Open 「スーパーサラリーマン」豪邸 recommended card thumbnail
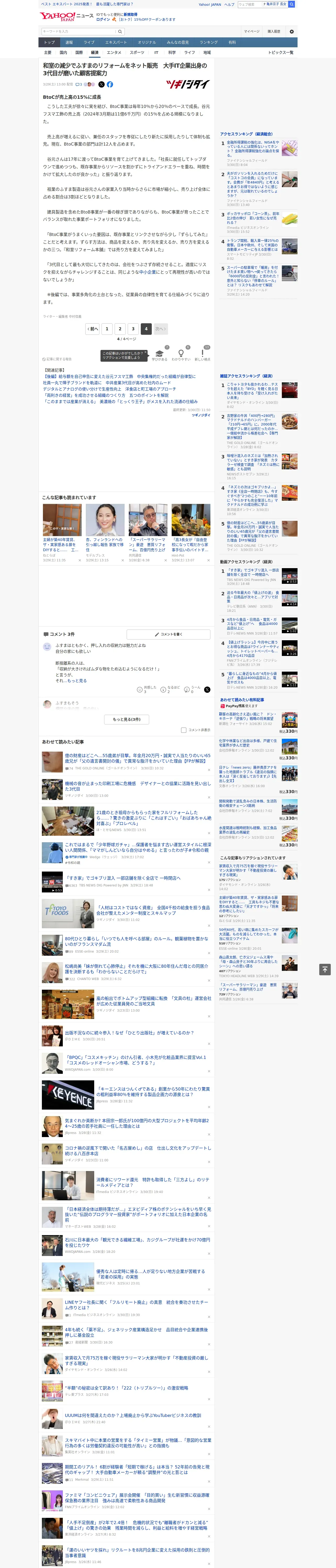336x1568 pixels. tap(148, 520)
